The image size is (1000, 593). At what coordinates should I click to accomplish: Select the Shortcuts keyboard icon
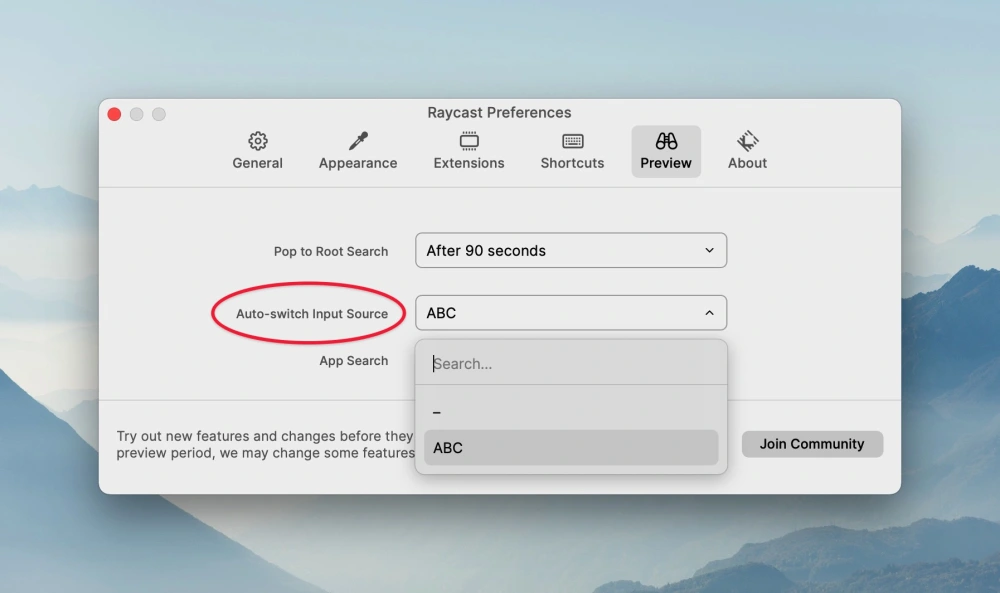[572, 140]
